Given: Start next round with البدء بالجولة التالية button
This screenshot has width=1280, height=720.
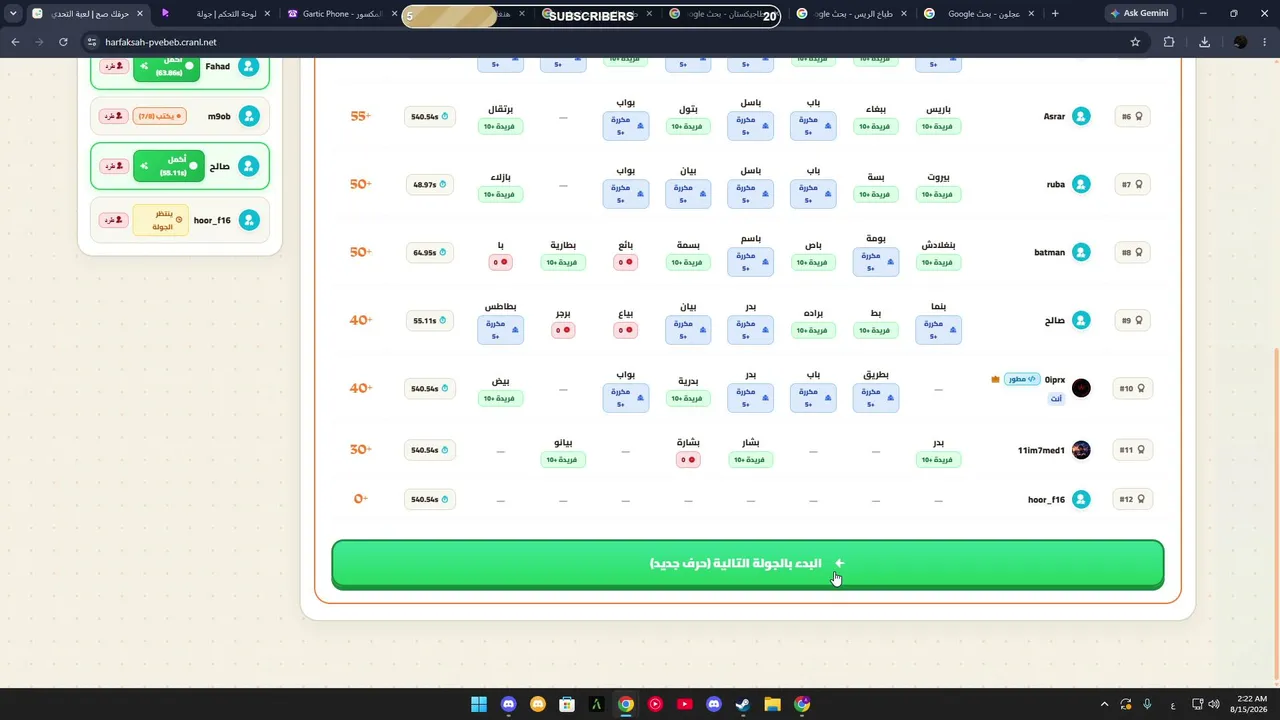Looking at the screenshot, I should [748, 564].
